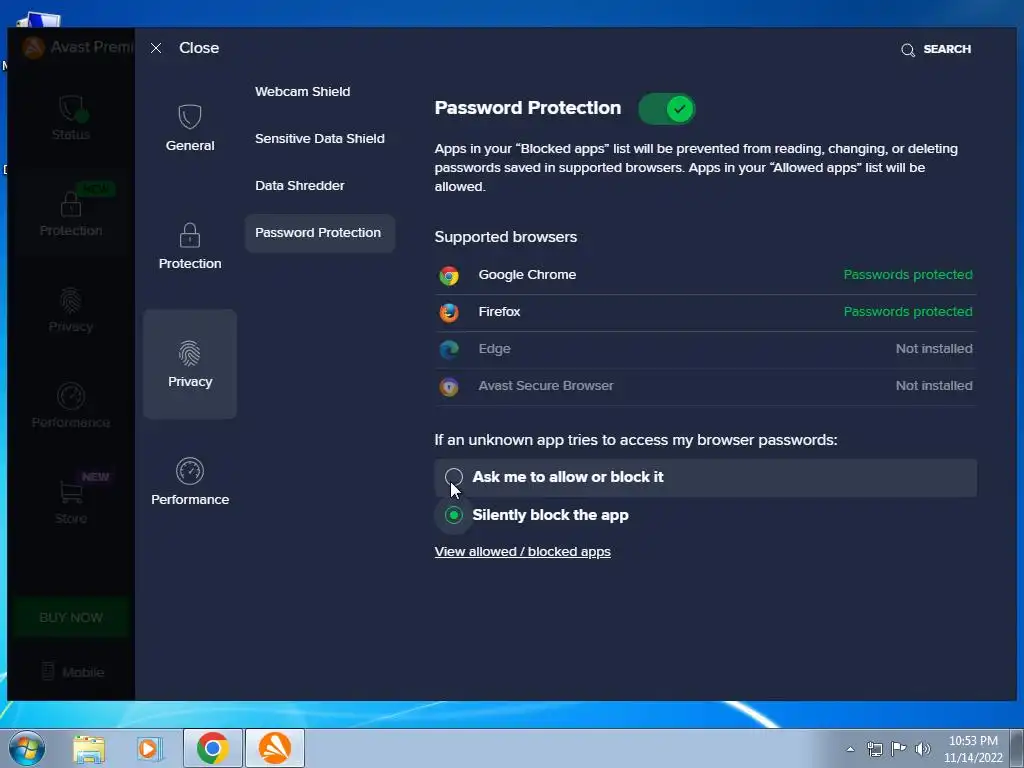This screenshot has height=768, width=1024.
Task: Click the Avast taskbar button
Action: [x=275, y=748]
